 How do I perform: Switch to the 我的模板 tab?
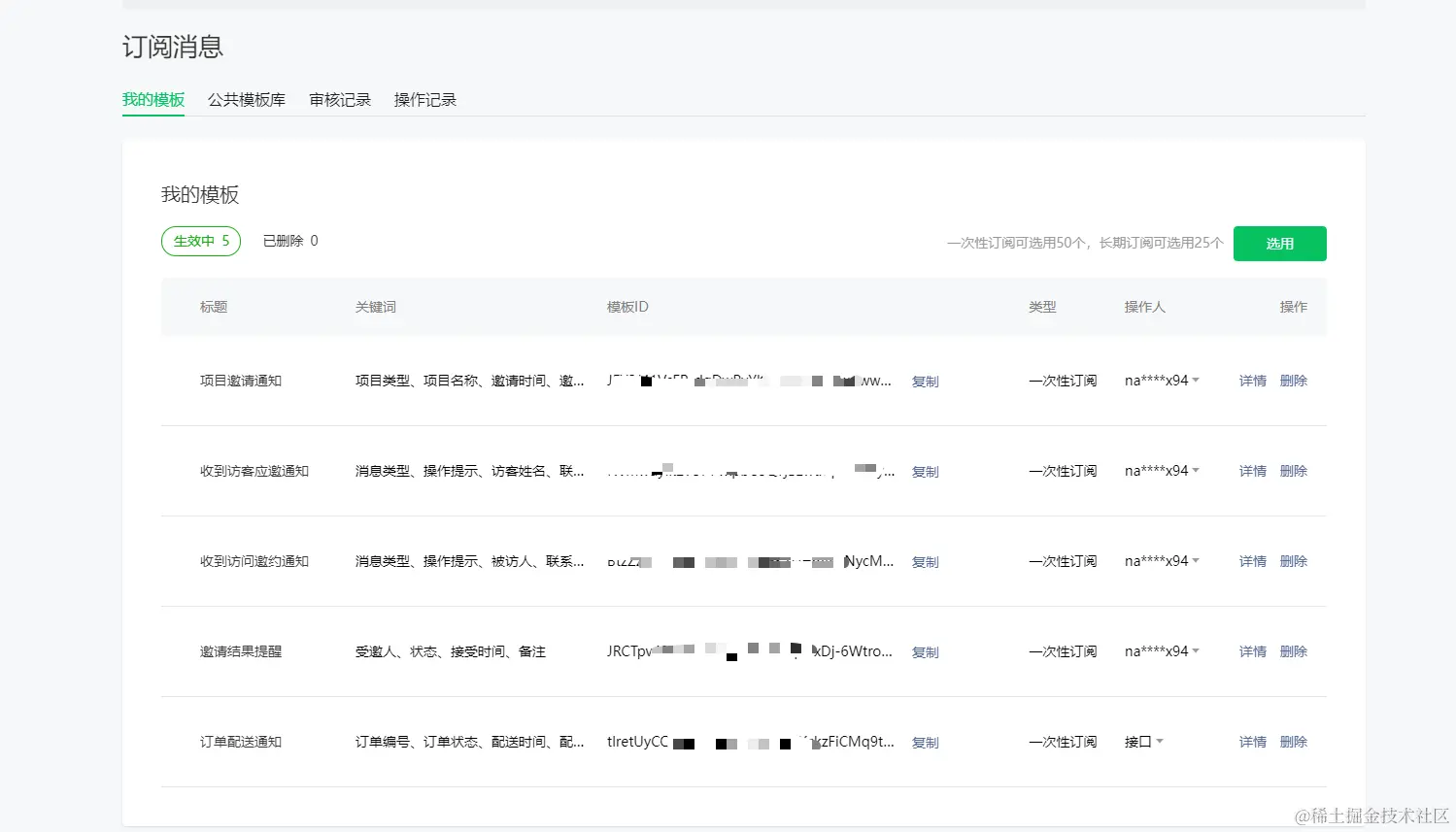coord(153,100)
